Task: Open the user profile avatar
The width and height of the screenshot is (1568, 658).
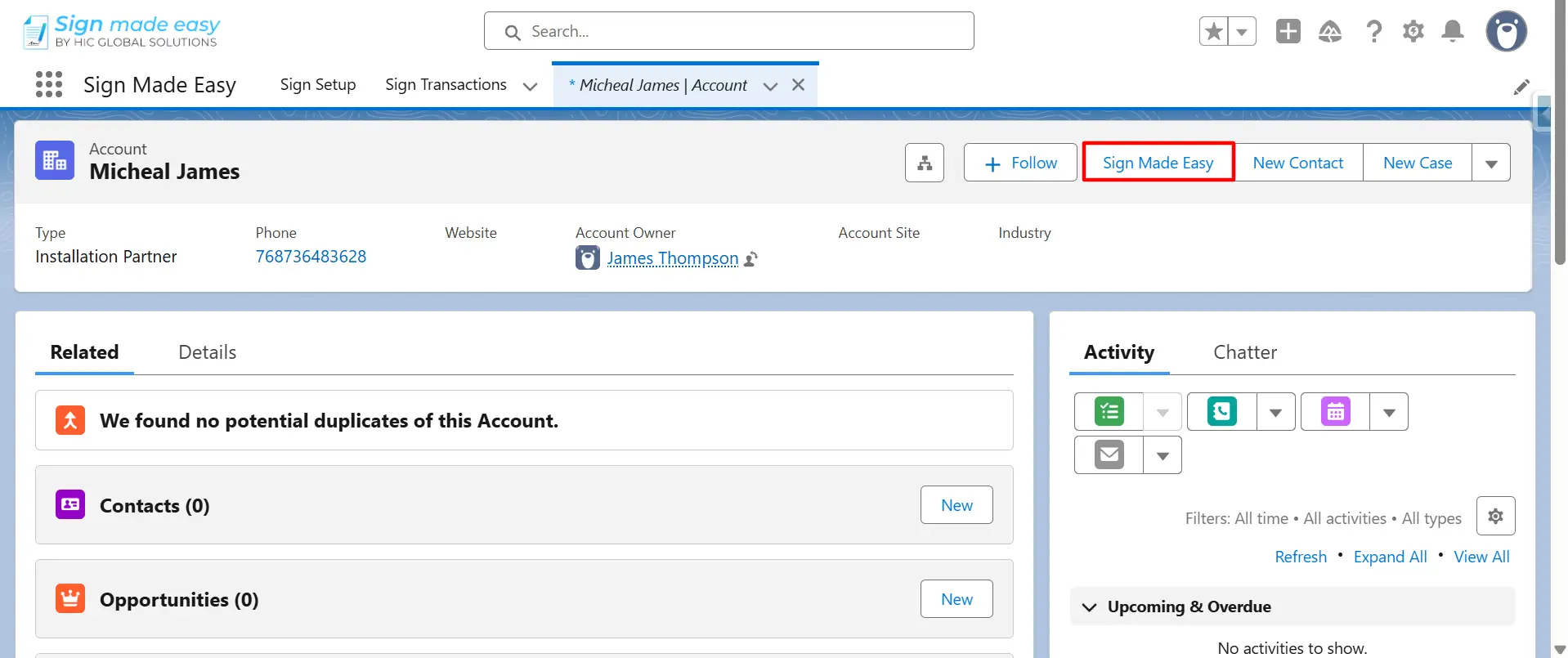Action: [x=1507, y=31]
